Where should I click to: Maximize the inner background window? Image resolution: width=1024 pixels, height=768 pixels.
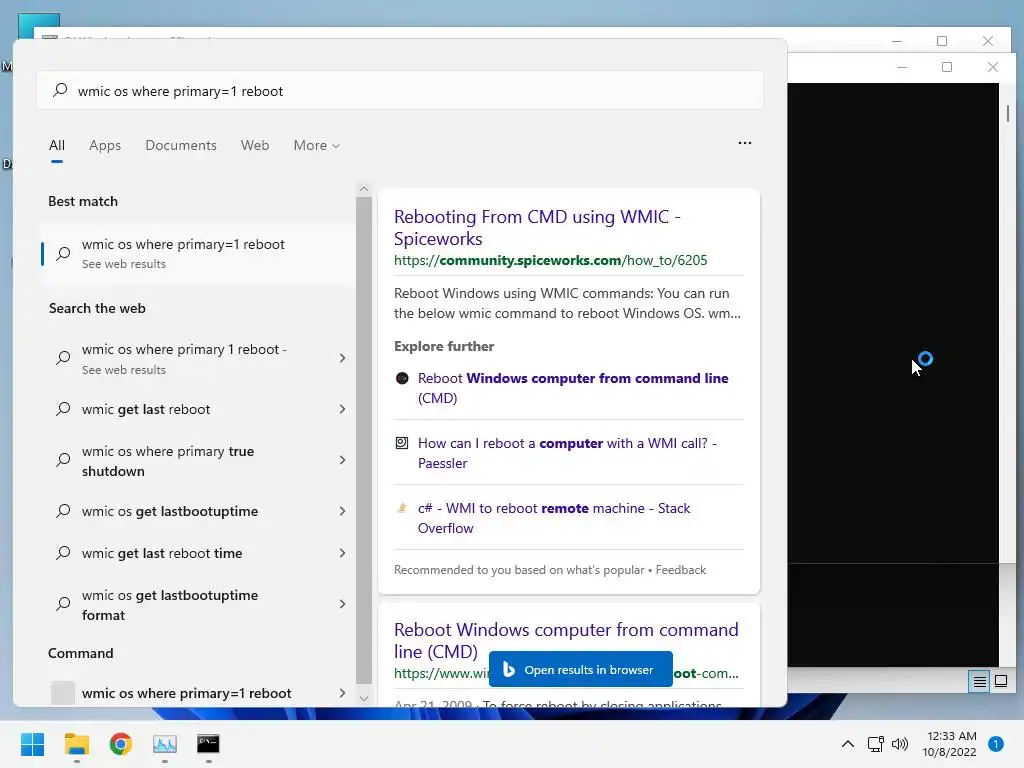947,67
